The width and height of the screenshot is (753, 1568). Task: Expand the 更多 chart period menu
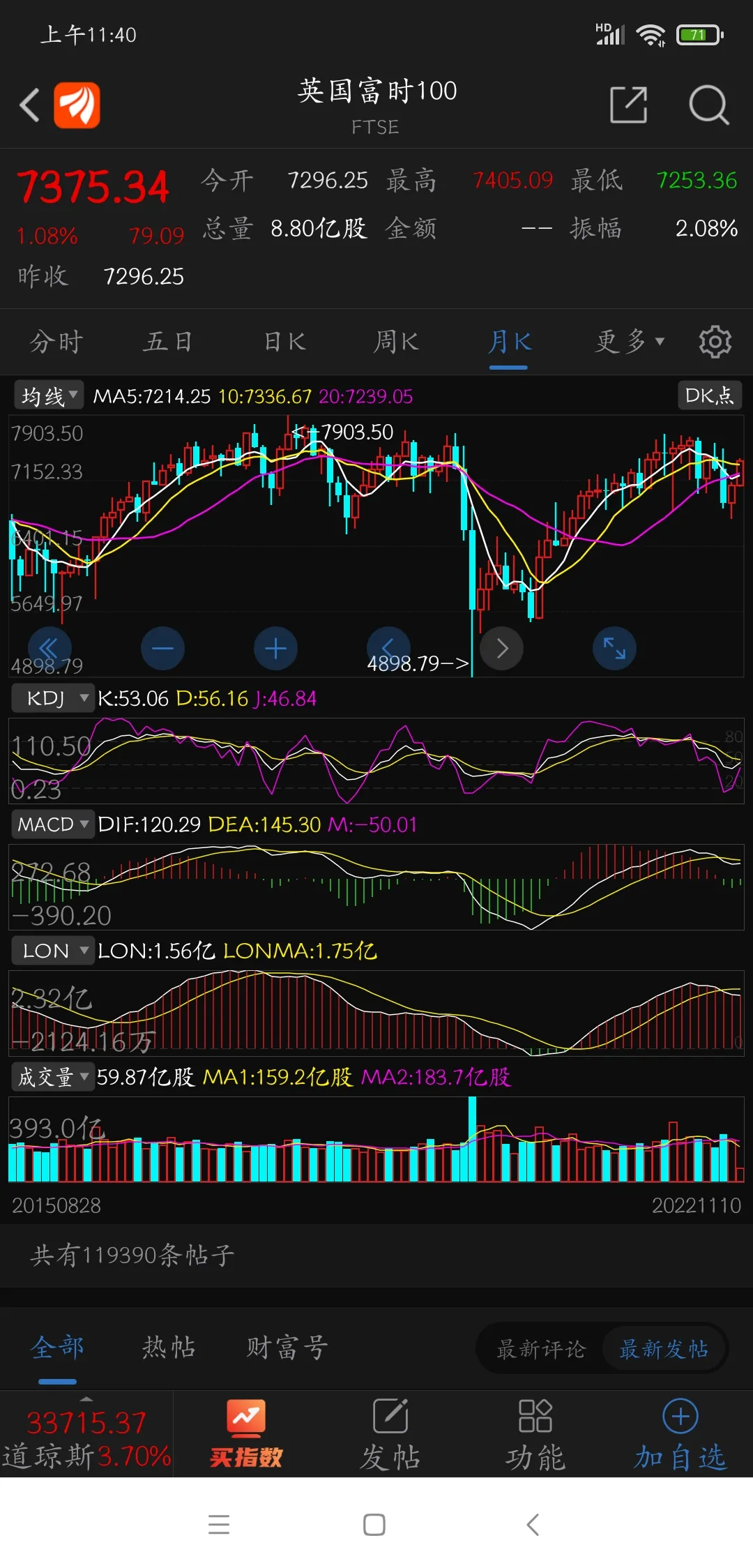point(630,342)
